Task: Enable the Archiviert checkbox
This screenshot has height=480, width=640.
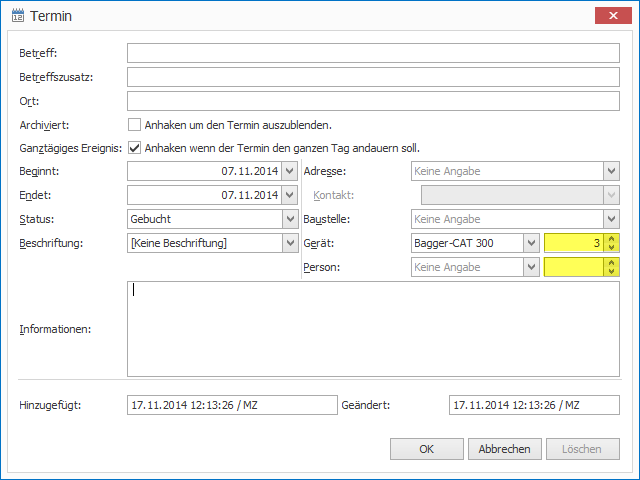Action: (x=134, y=125)
